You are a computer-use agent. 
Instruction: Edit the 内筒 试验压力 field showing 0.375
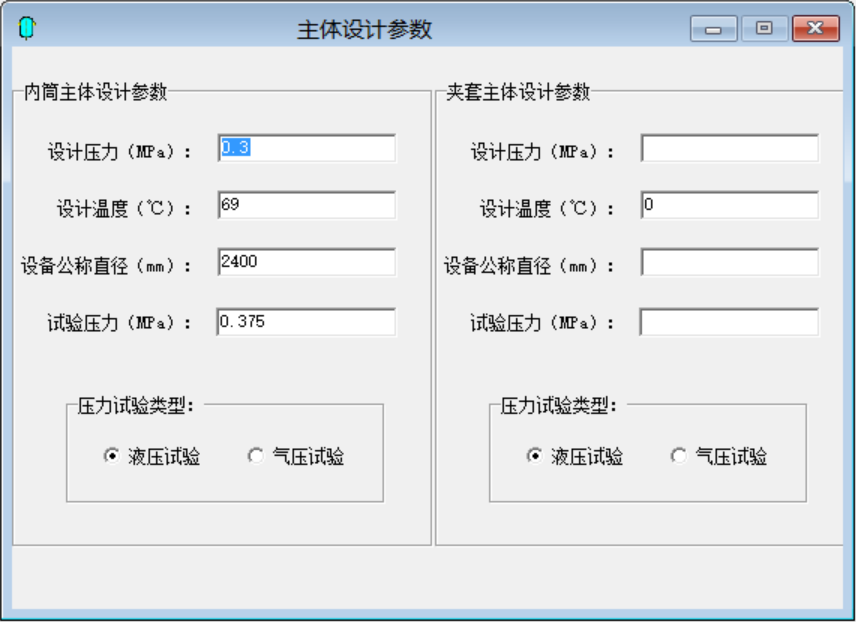pyautogui.click(x=306, y=322)
